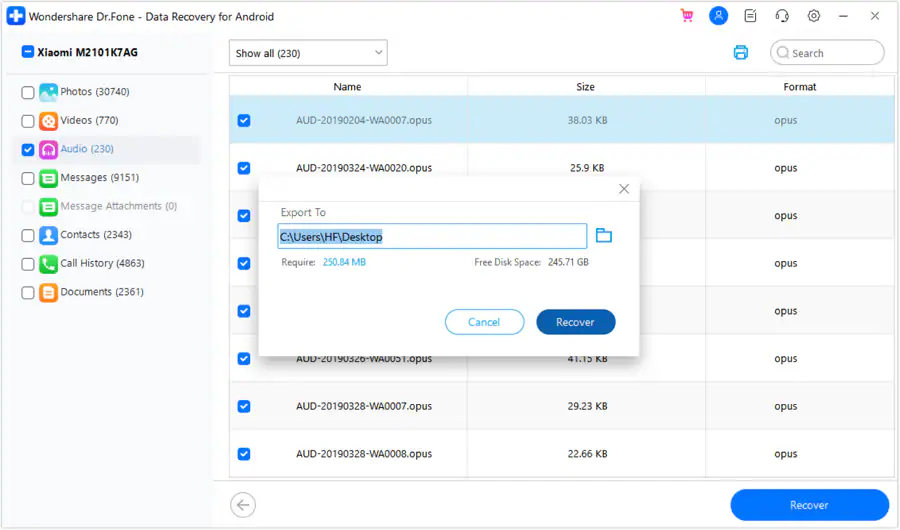900x530 pixels.
Task: Uncheck AUD-20190328-WA0008.opus file checkbox
Action: point(244,454)
